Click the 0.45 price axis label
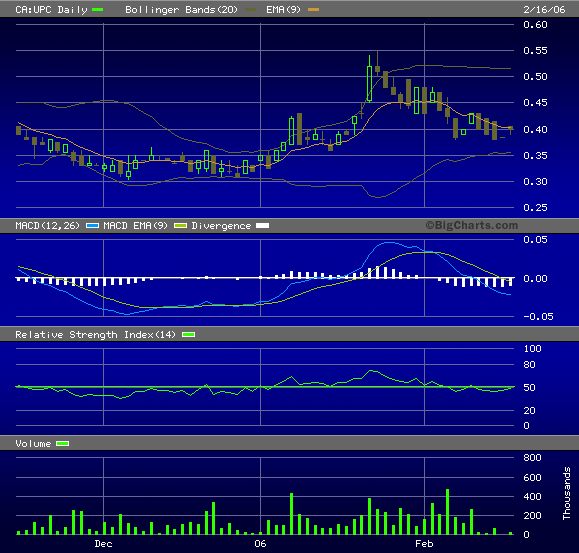Screen dimensions: 579x553 tap(535, 103)
